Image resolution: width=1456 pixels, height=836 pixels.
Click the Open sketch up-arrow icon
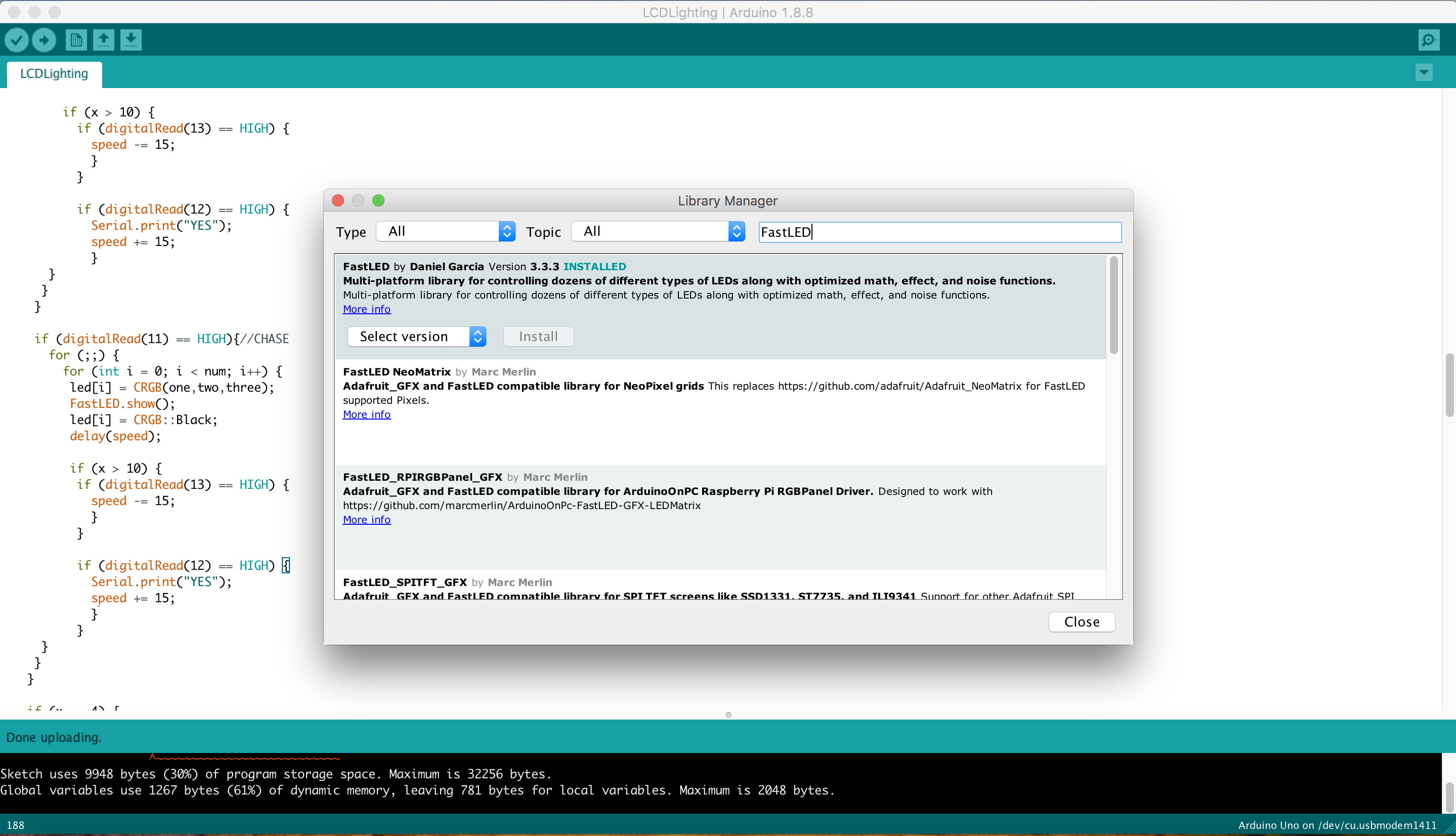pos(103,40)
